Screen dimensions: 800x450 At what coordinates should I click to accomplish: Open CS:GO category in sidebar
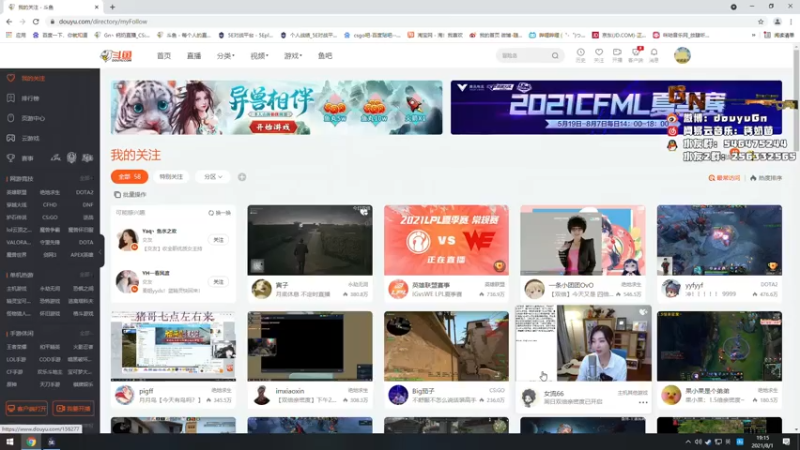49,217
